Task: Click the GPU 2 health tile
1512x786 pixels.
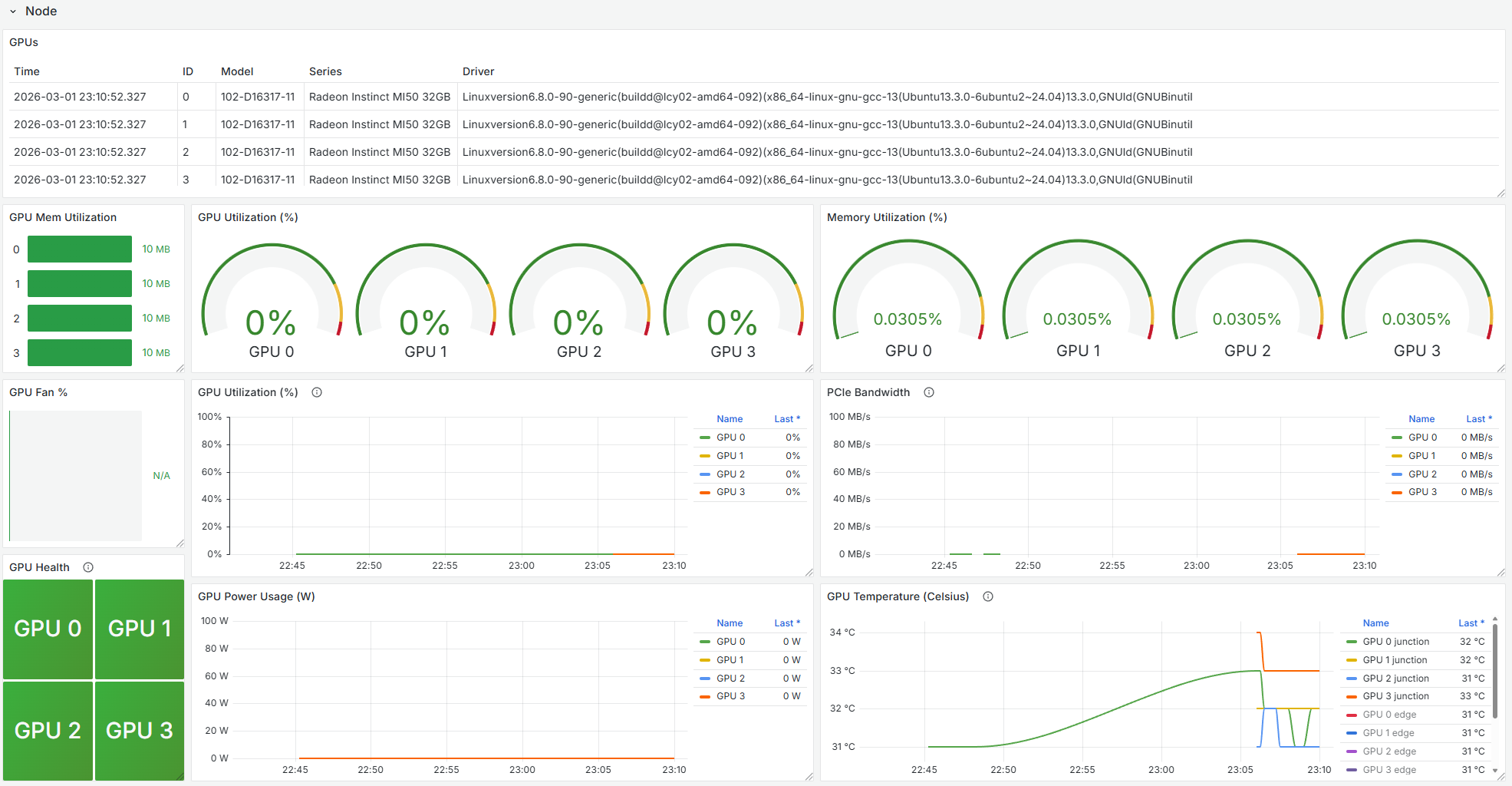Action: tap(48, 730)
